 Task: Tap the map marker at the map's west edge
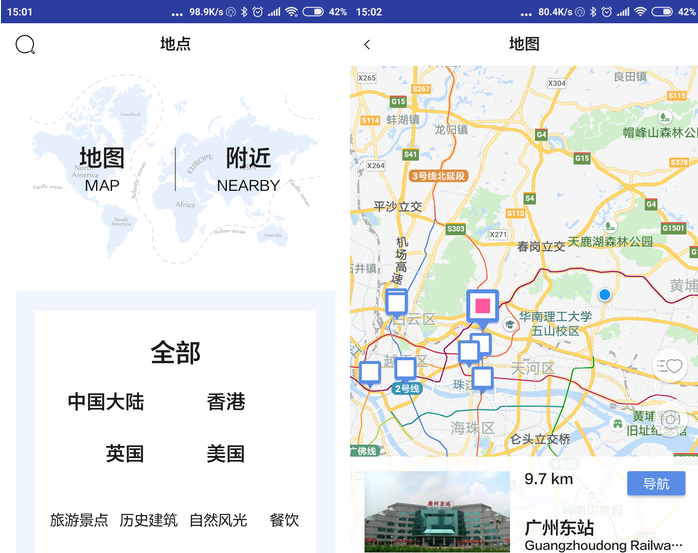(x=370, y=374)
